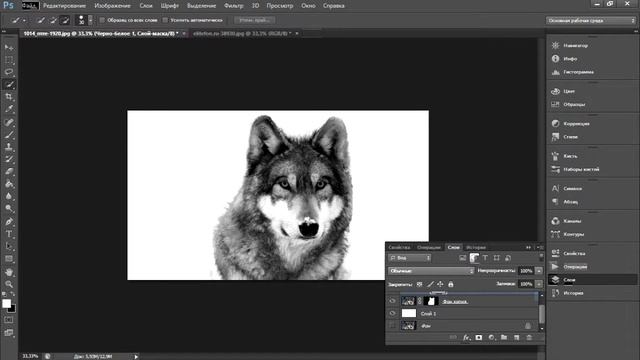The image size is (640, 360).
Task: Select the Hand tool
Action: [9, 272]
